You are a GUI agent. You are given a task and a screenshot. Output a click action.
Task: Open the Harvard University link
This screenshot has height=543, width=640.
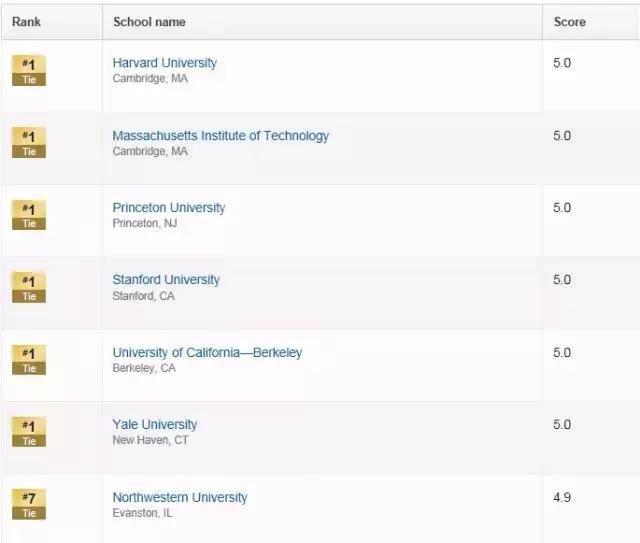pyautogui.click(x=164, y=63)
